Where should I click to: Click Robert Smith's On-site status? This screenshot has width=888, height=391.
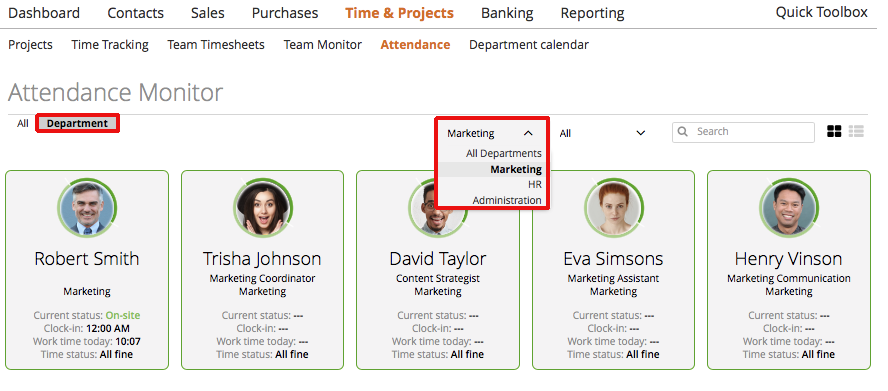[x=123, y=315]
